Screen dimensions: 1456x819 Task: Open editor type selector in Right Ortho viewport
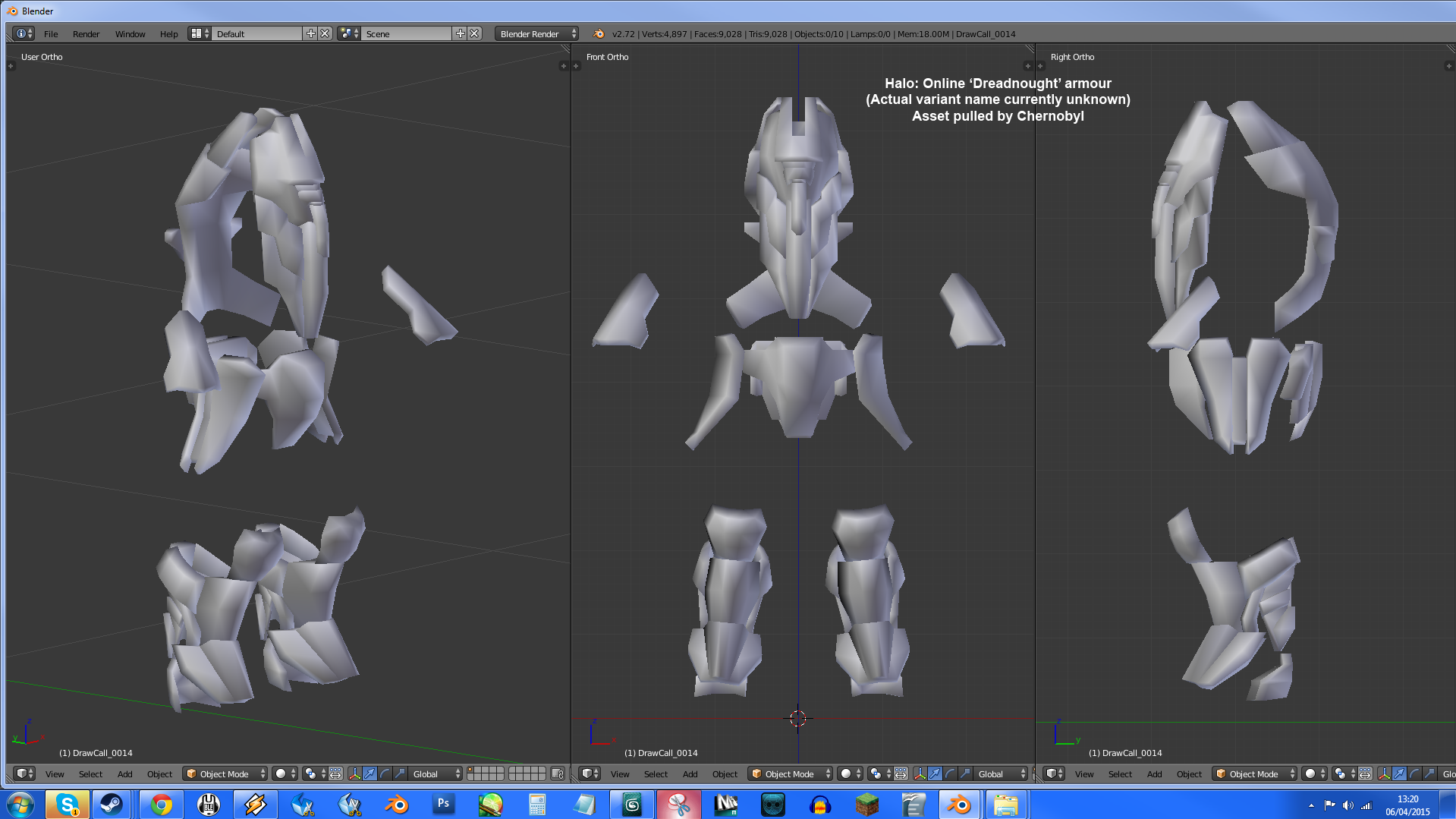tap(1054, 773)
